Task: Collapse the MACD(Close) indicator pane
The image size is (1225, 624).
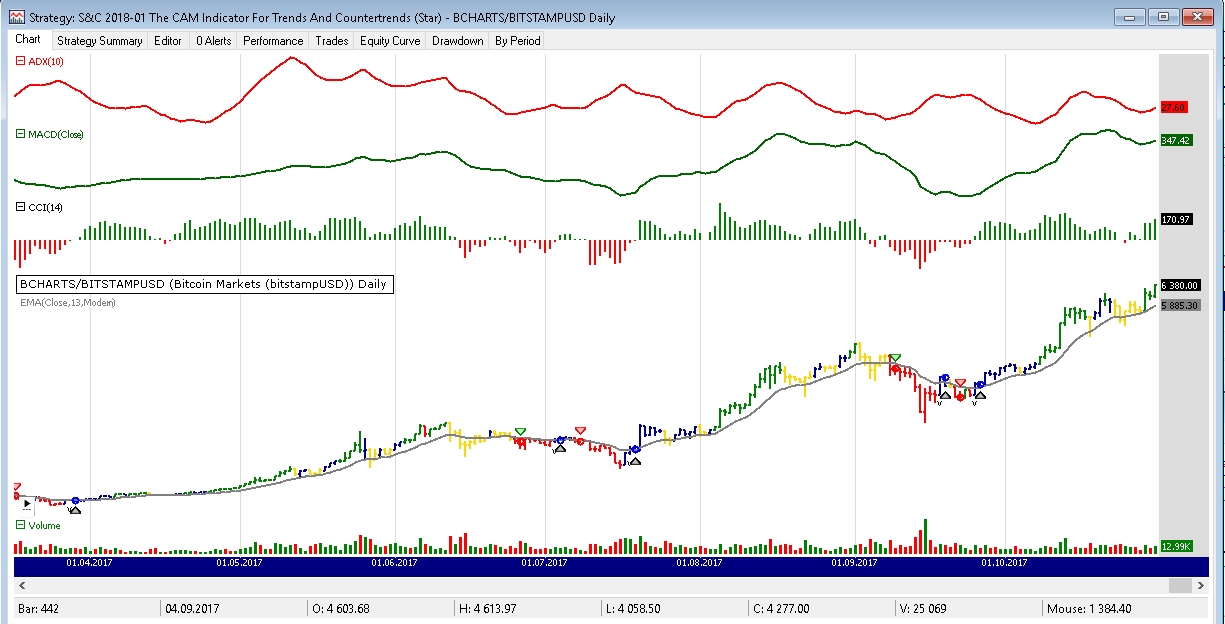Action: pos(22,134)
